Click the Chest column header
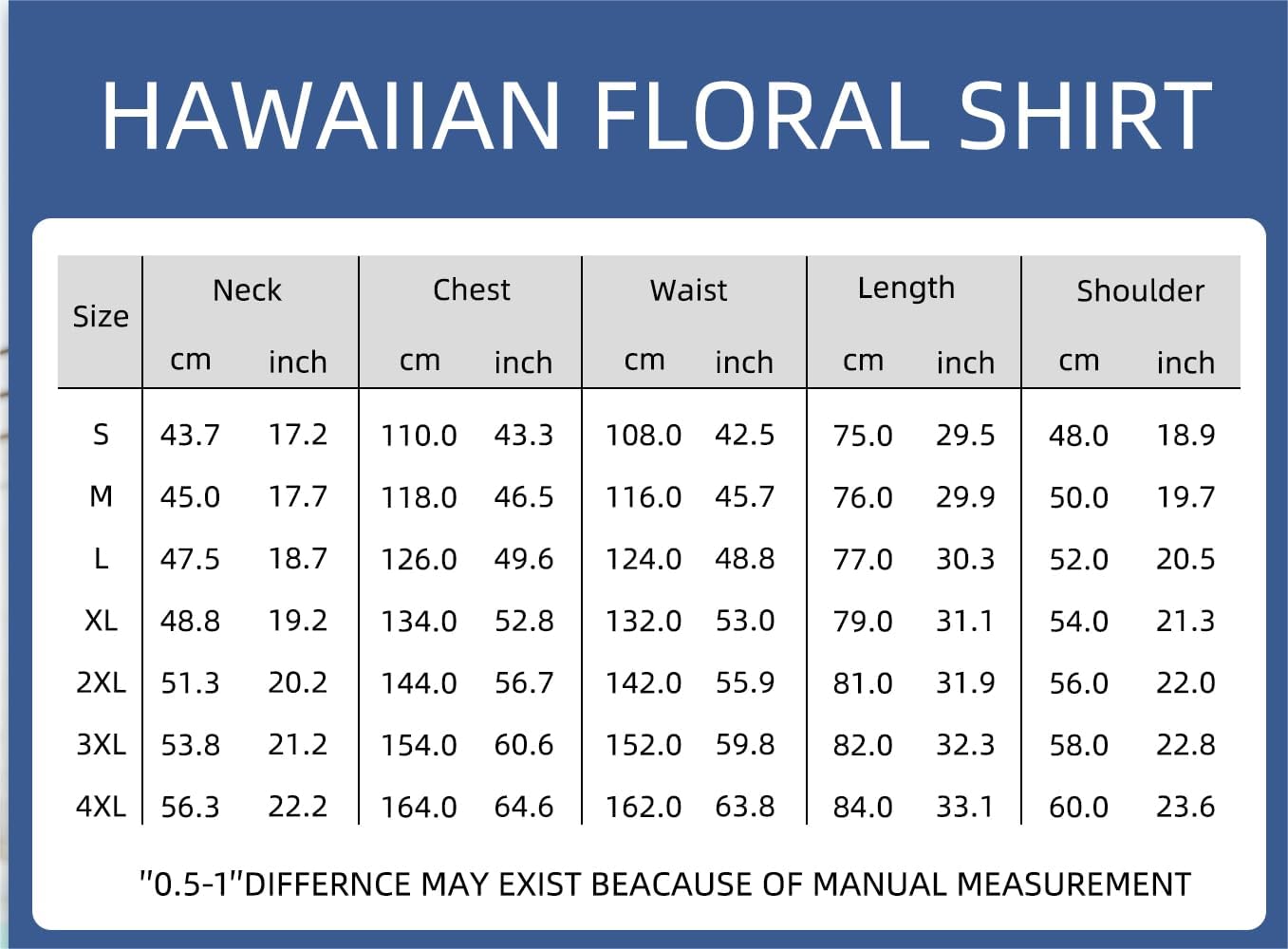This screenshot has width=1288, height=949. [x=471, y=289]
